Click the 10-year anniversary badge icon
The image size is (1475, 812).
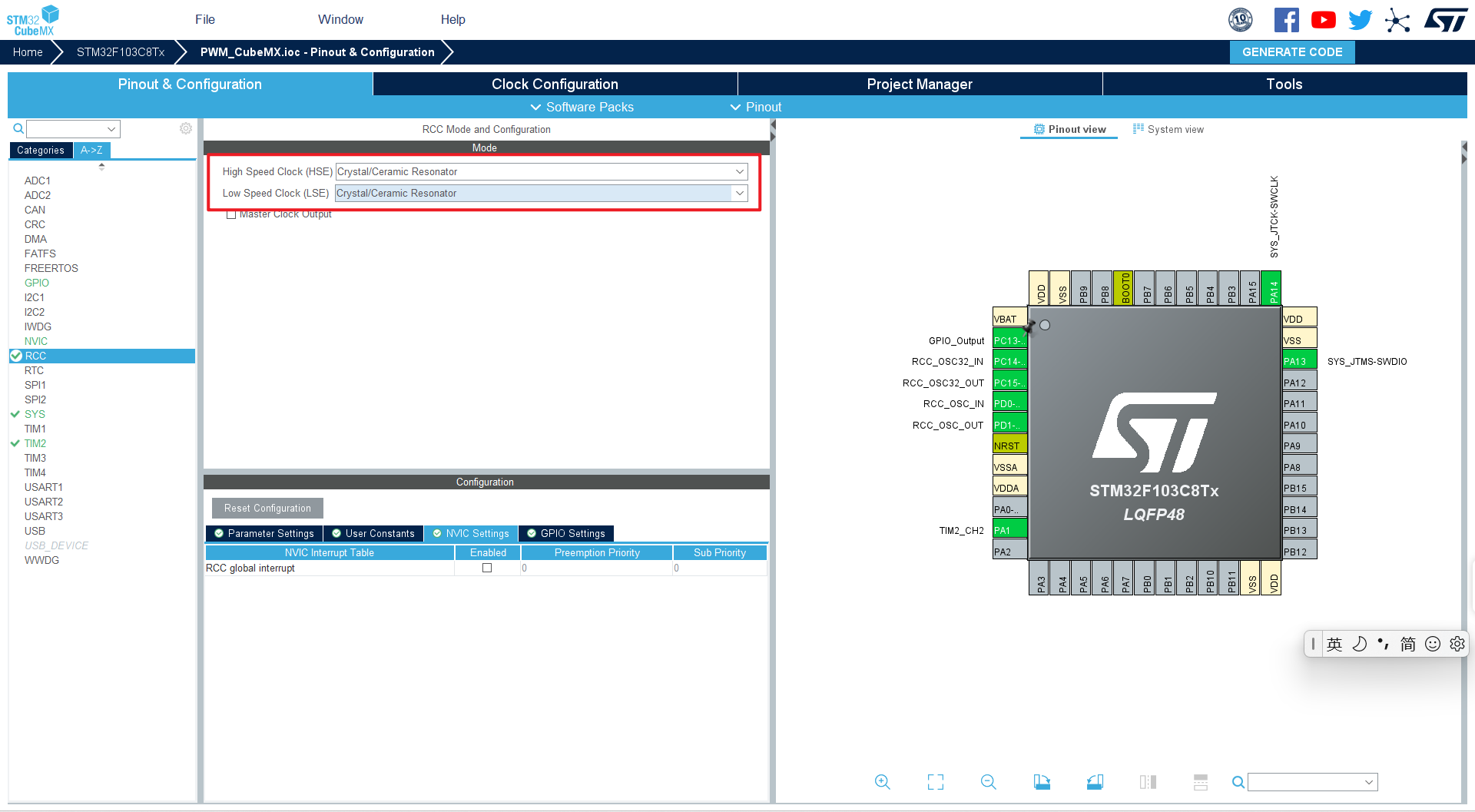(x=1240, y=20)
